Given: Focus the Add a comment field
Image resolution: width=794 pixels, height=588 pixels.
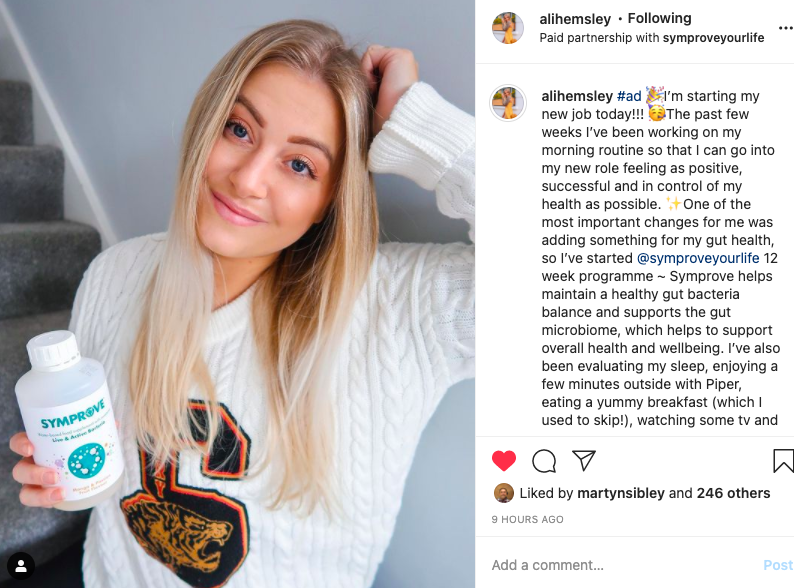Looking at the screenshot, I should (623, 565).
